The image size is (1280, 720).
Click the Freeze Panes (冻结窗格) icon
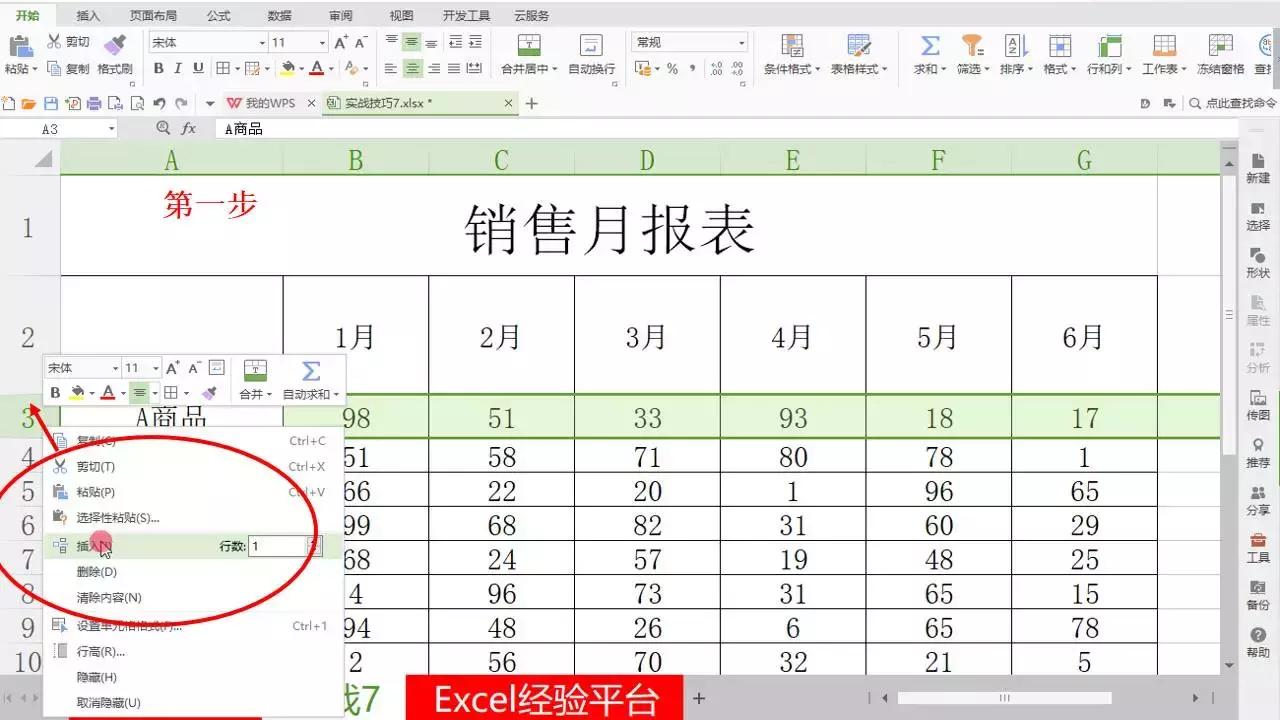tap(1220, 55)
